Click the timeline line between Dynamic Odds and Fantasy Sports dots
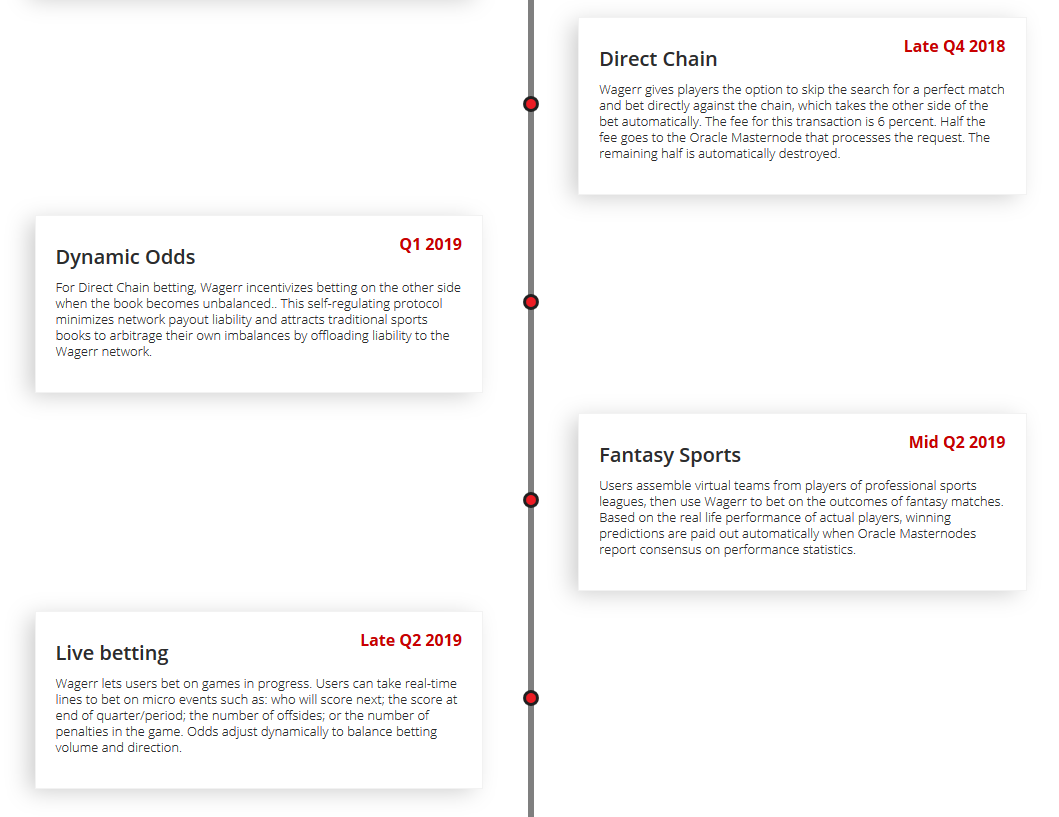The height and width of the screenshot is (817, 1059). pos(531,400)
